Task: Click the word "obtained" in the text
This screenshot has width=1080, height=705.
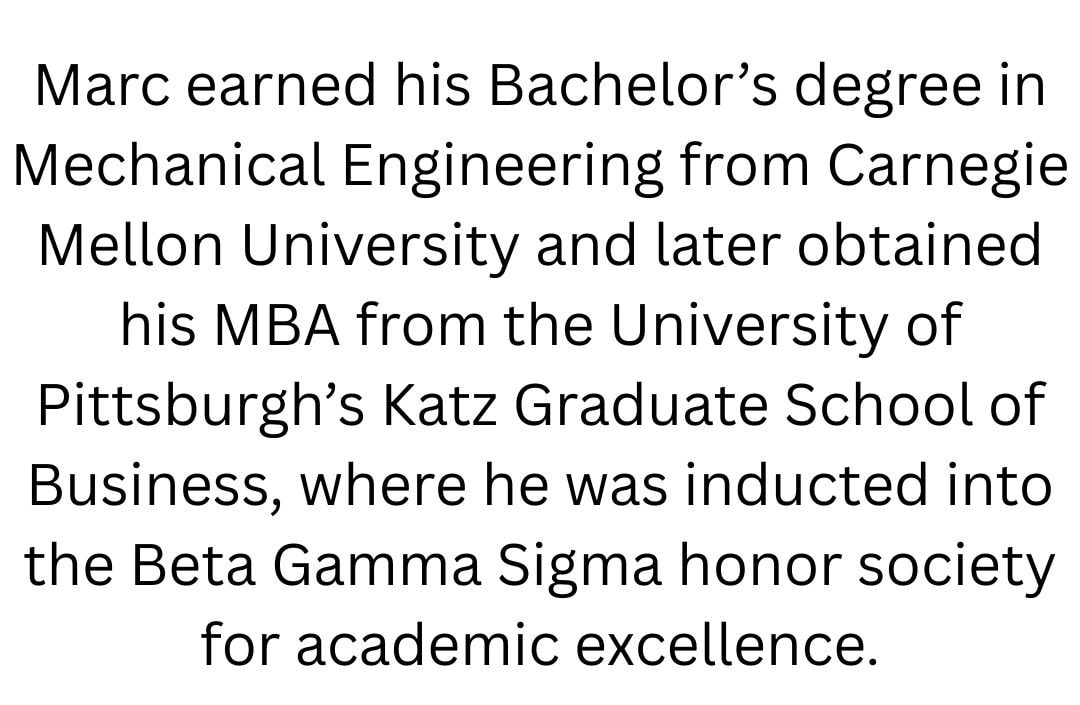Action: pos(919,245)
